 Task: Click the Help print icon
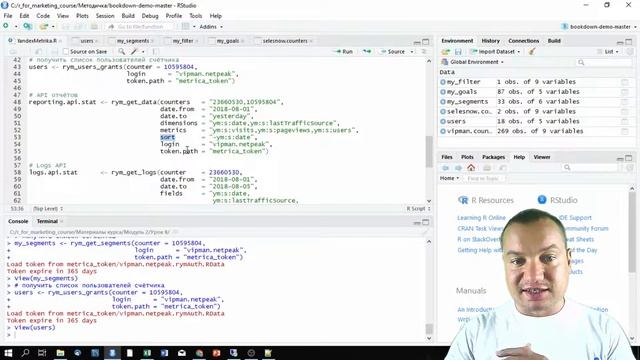pos(487,168)
